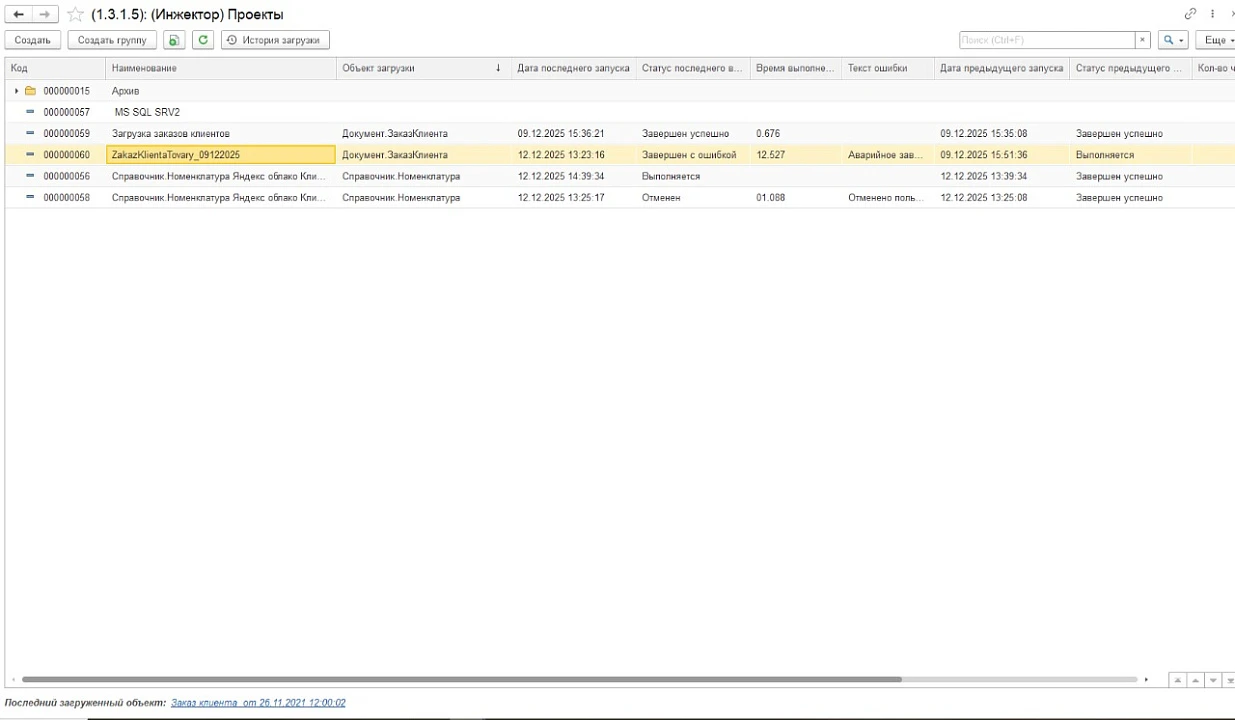Jump to first row with top arrow
Viewport: 1235px width, 720px height.
[1177, 680]
